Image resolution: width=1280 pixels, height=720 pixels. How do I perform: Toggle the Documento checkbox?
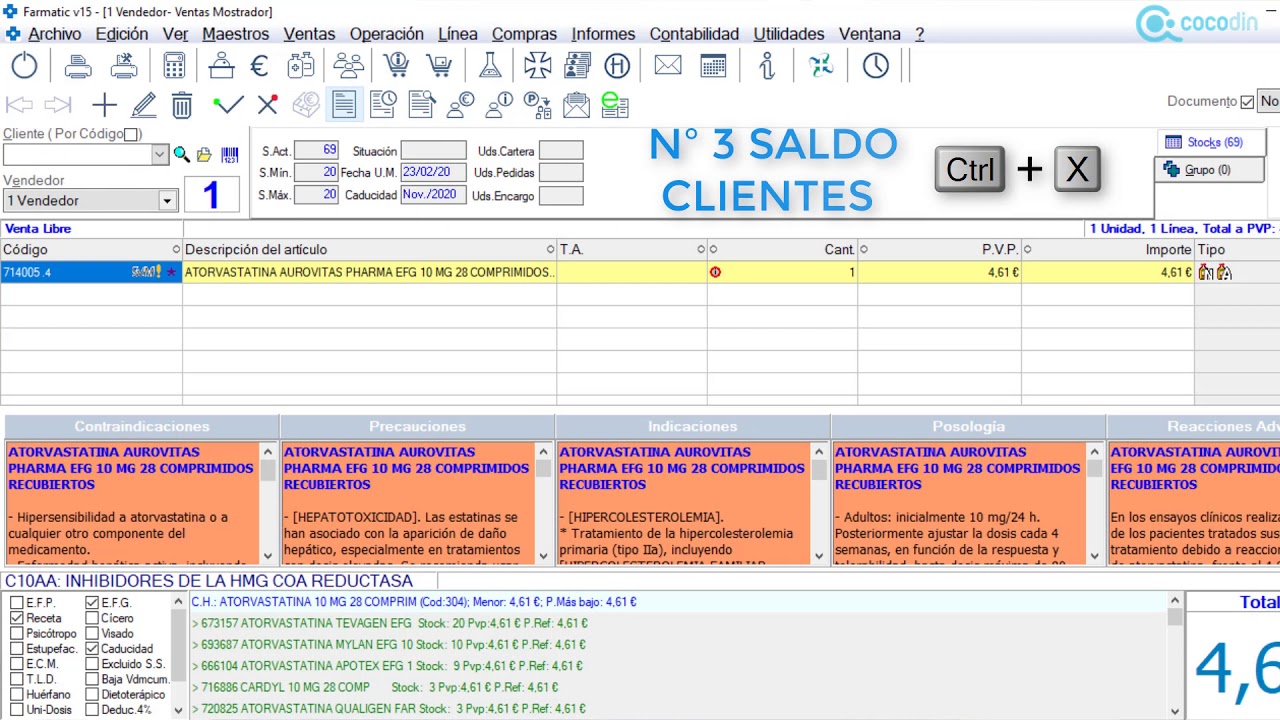point(1246,101)
